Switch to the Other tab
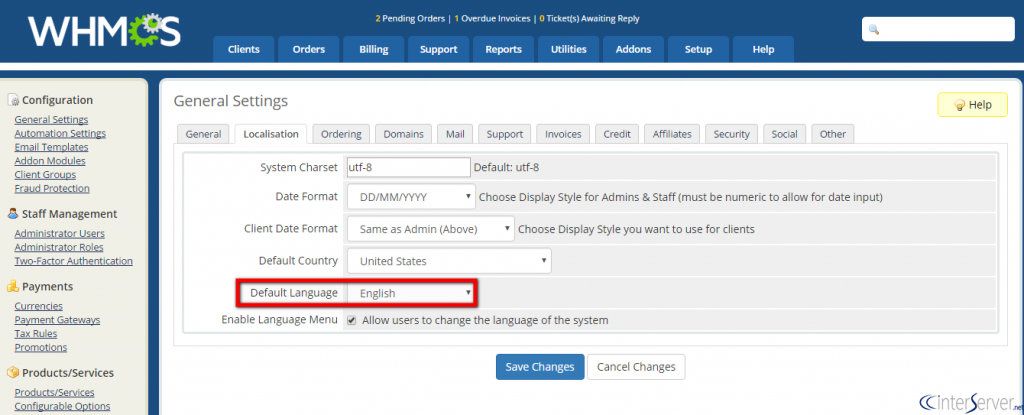This screenshot has width=1024, height=415. pyautogui.click(x=833, y=134)
